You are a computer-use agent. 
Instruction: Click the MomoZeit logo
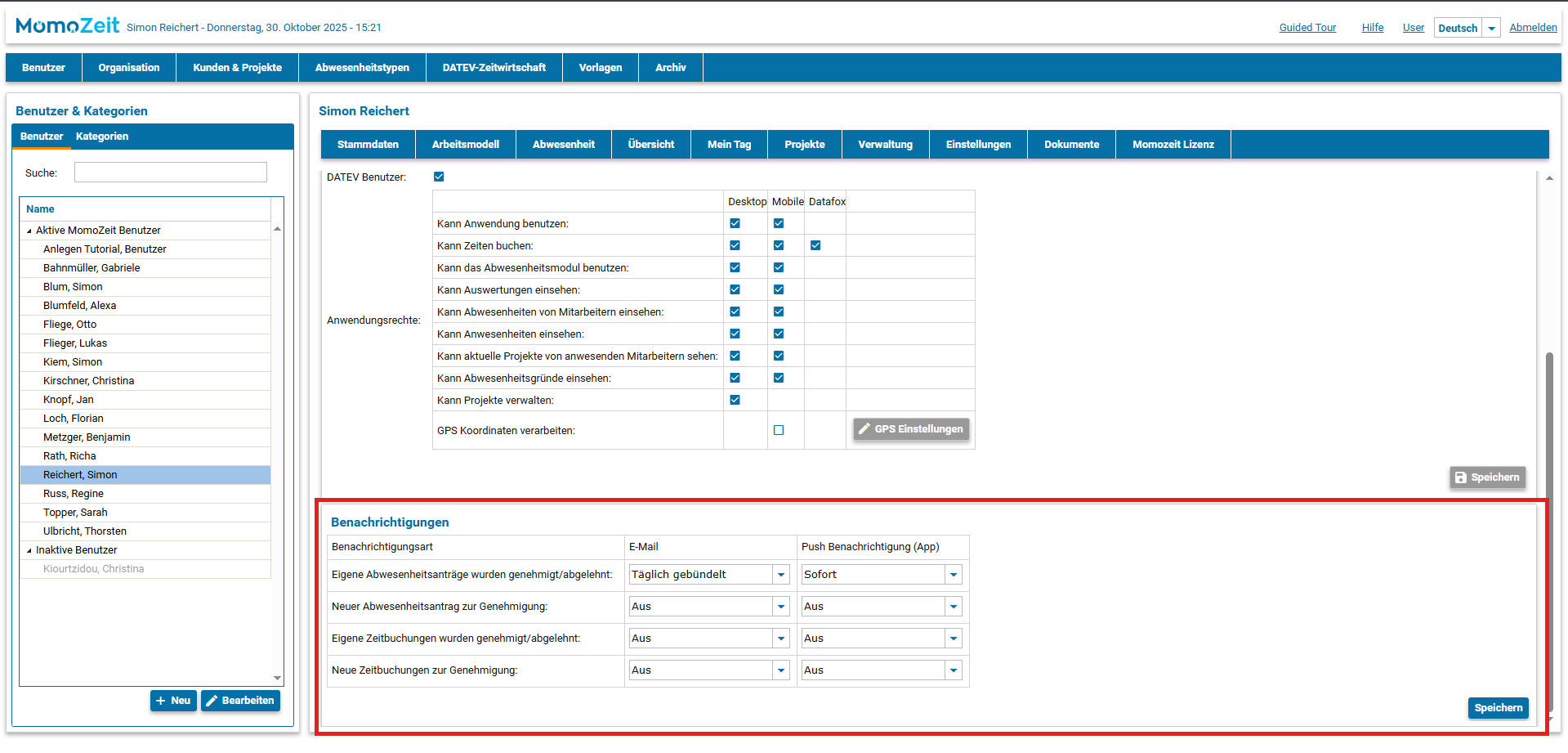pyautogui.click(x=67, y=26)
